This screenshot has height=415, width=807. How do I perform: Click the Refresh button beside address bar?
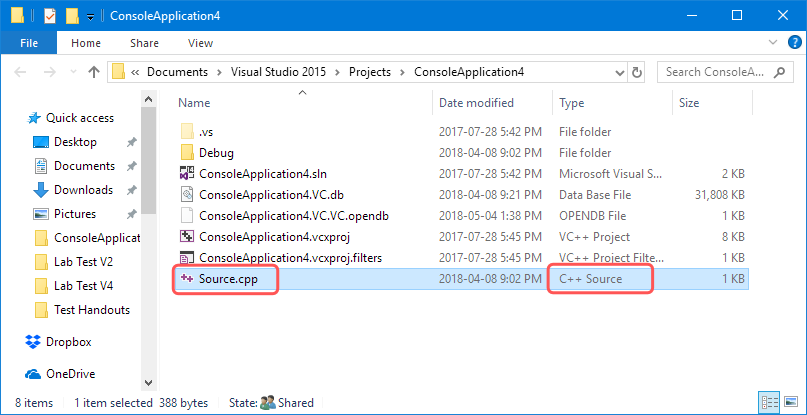(637, 73)
